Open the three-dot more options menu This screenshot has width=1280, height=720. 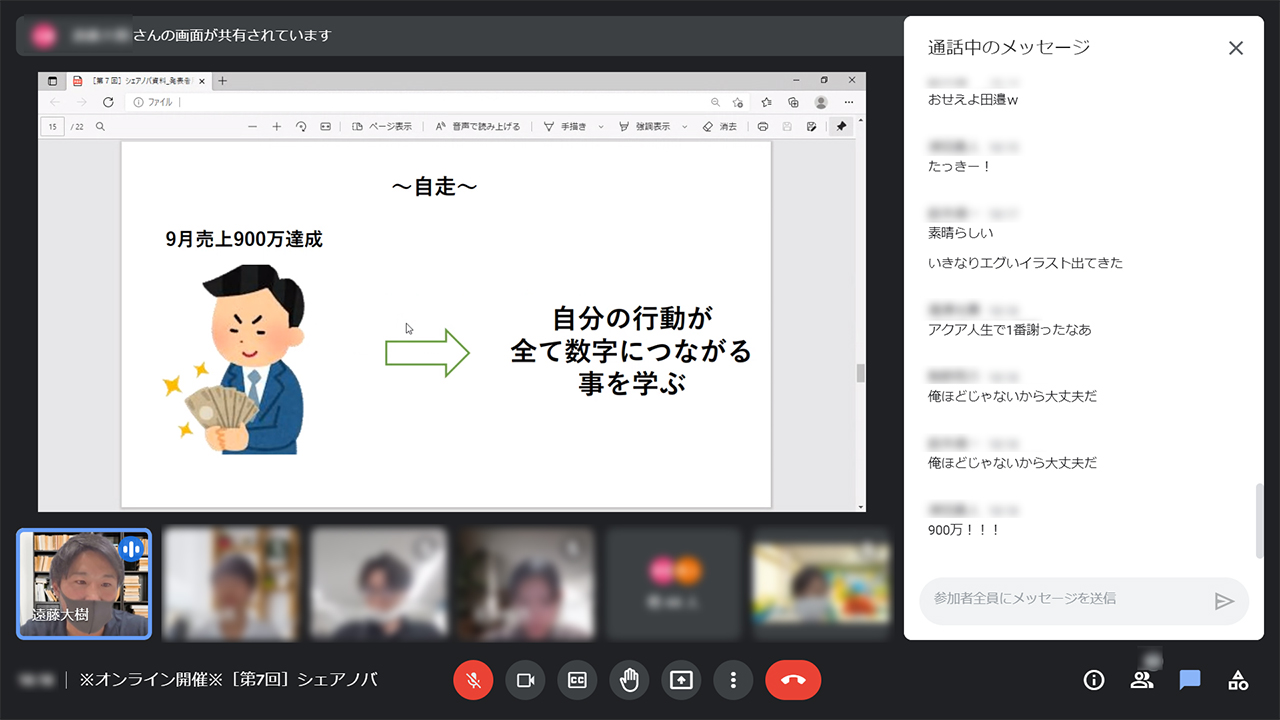[733, 680]
